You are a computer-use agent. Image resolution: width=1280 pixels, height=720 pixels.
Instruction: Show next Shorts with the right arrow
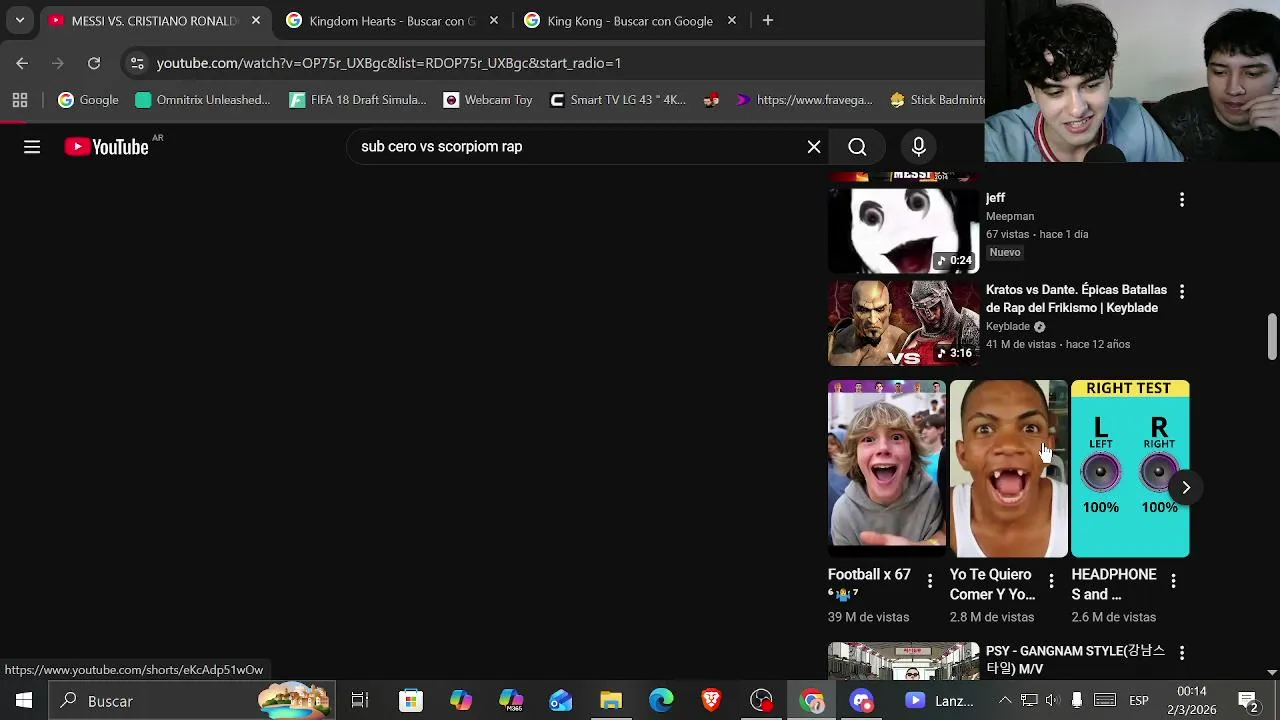coord(1186,488)
